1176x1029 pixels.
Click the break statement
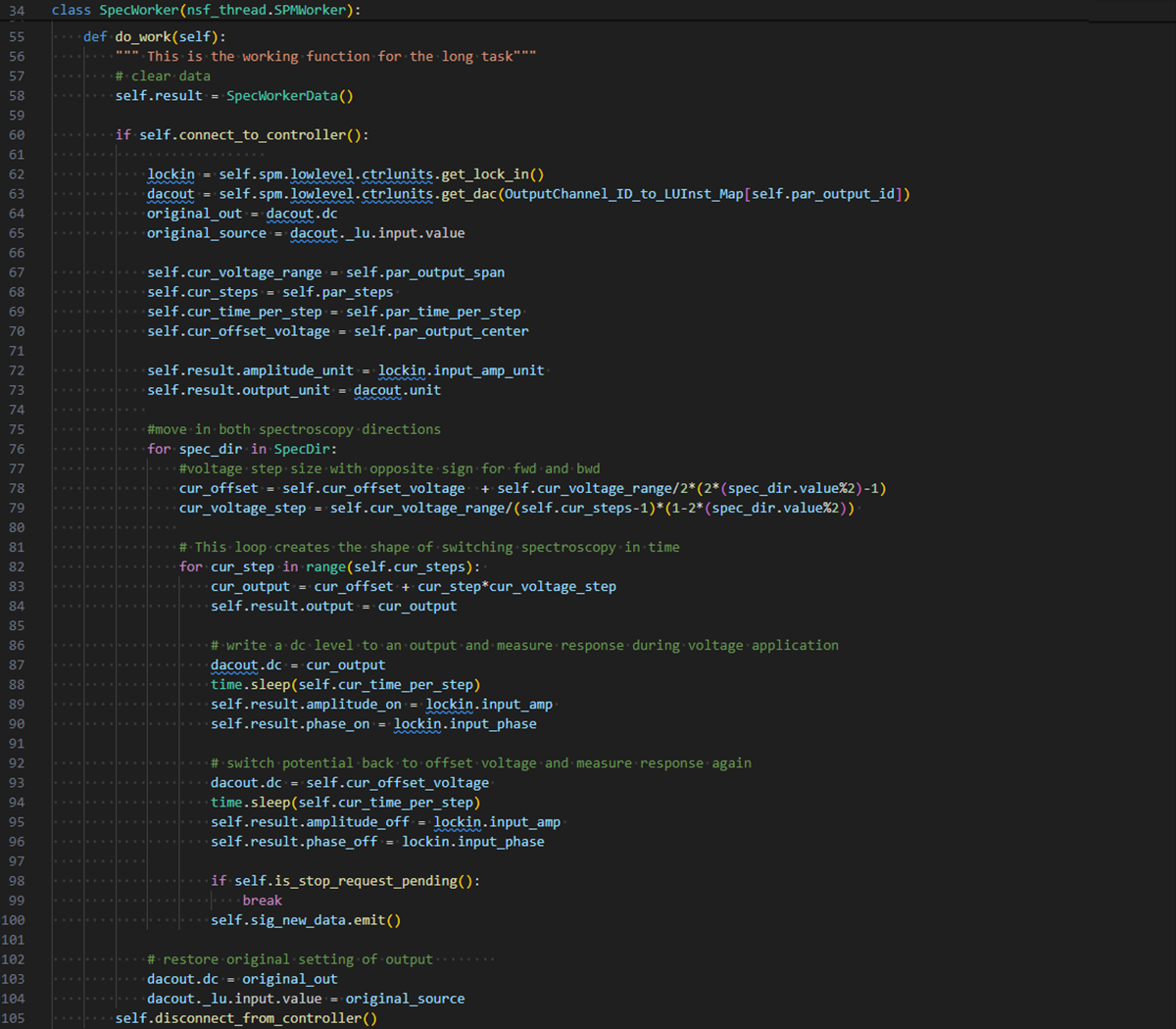pos(262,900)
